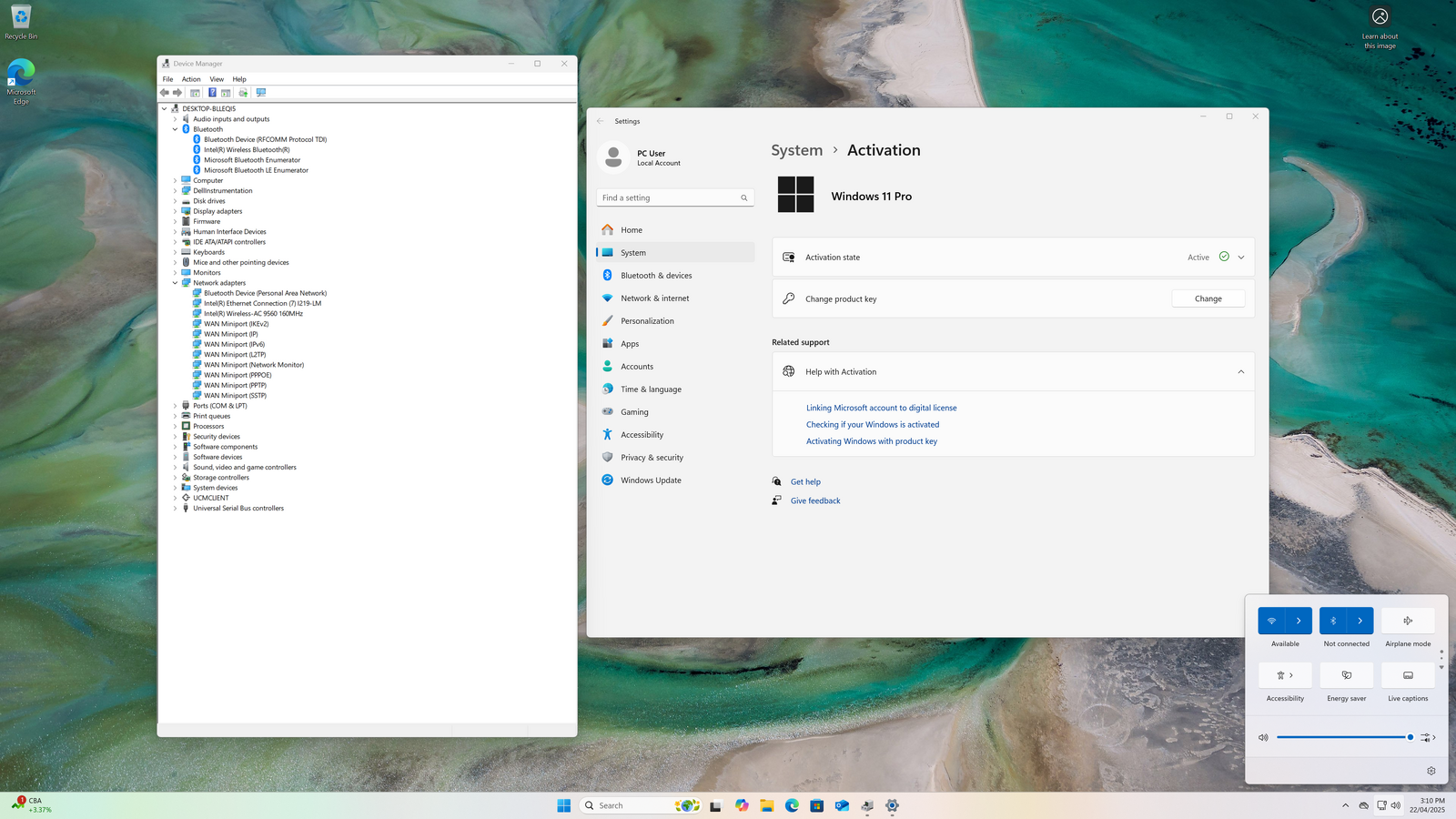Show hidden system tray icons
Viewport: 1456px width, 819px height.
(1346, 805)
